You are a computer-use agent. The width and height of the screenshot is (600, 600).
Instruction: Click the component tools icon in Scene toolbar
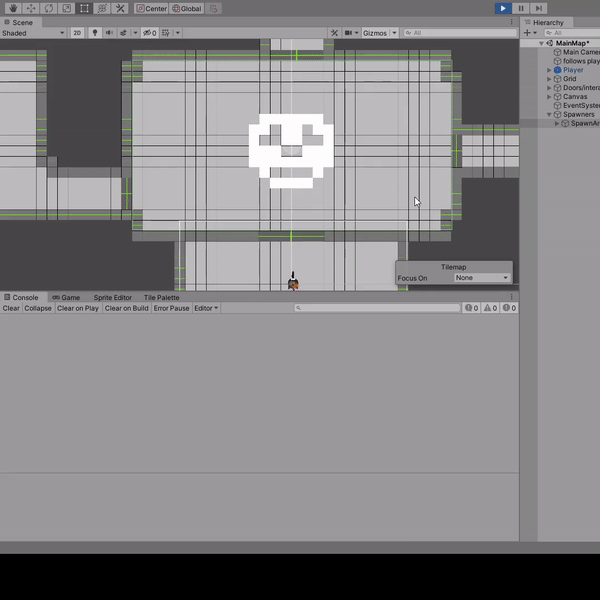pyautogui.click(x=334, y=33)
